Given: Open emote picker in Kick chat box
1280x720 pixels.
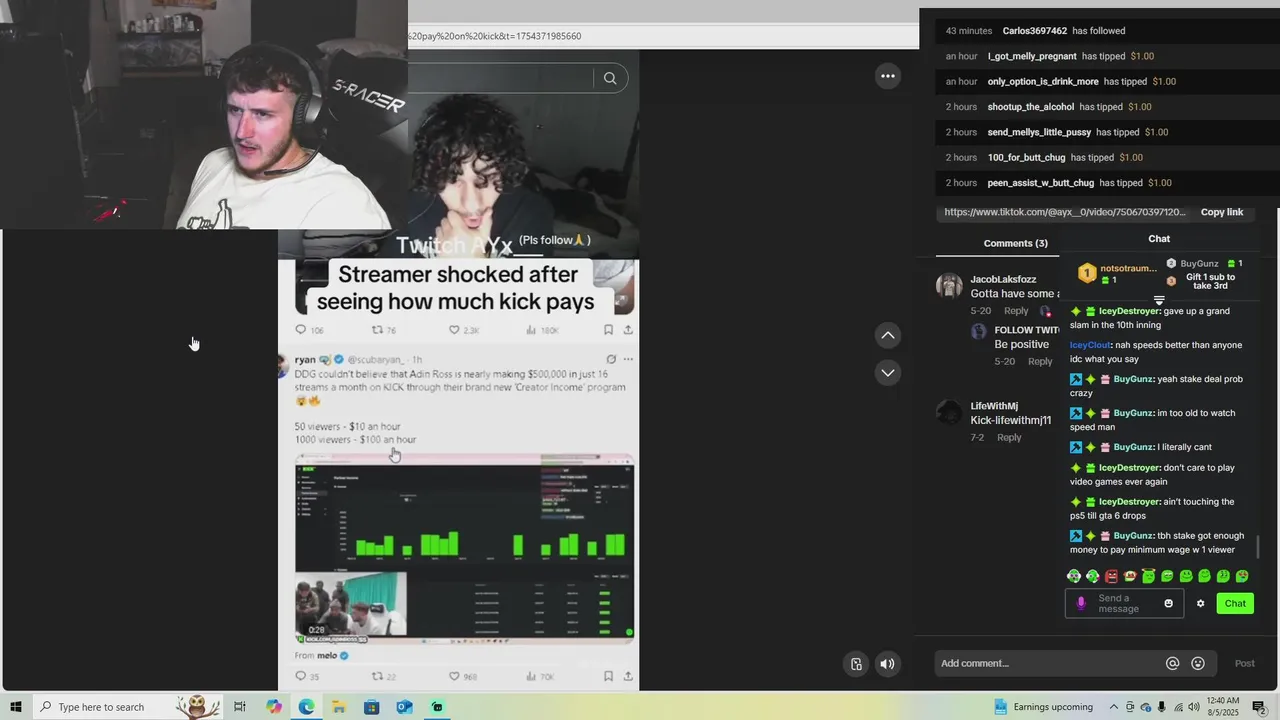Looking at the screenshot, I should click(1168, 603).
